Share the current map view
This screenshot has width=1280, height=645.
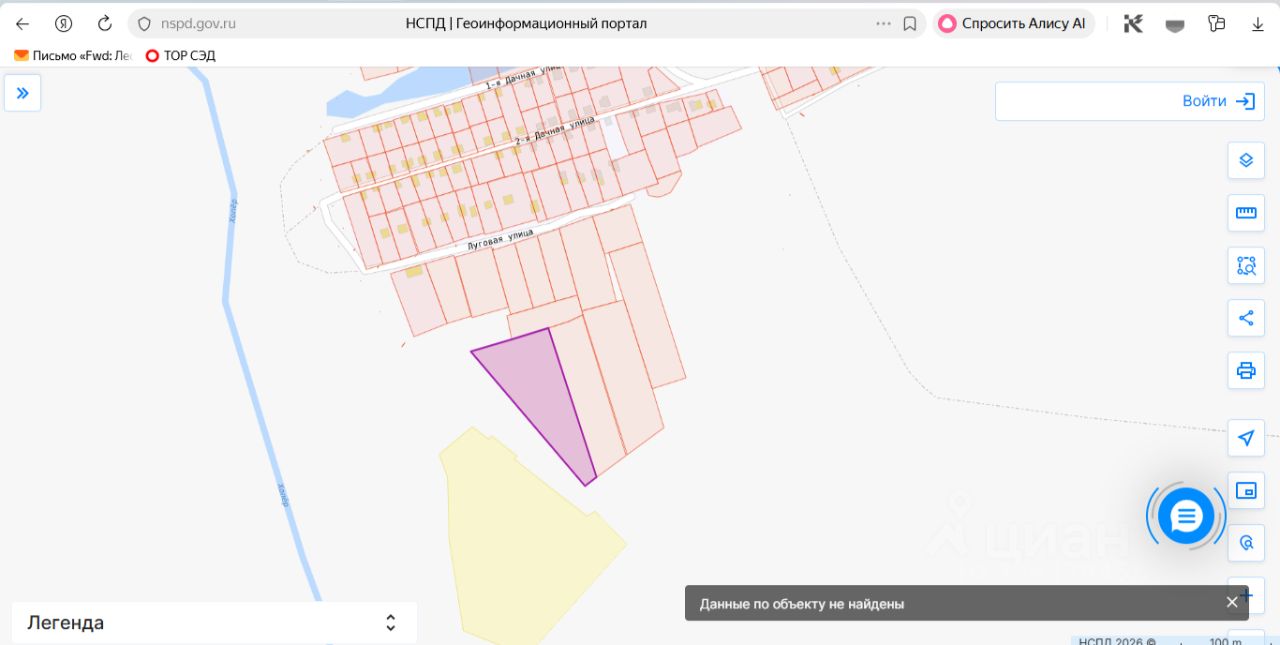[x=1246, y=318]
